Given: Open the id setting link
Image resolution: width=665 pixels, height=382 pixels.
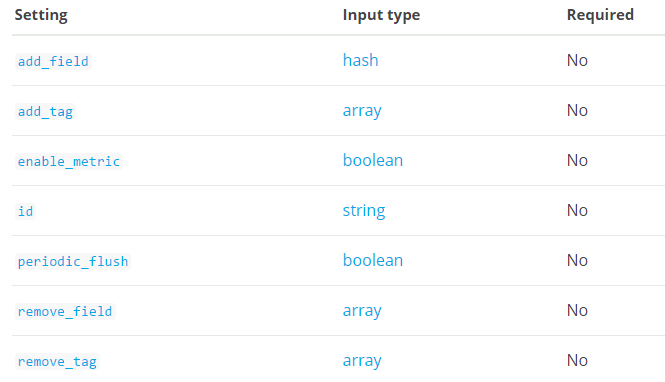Looking at the screenshot, I should pos(25,211).
